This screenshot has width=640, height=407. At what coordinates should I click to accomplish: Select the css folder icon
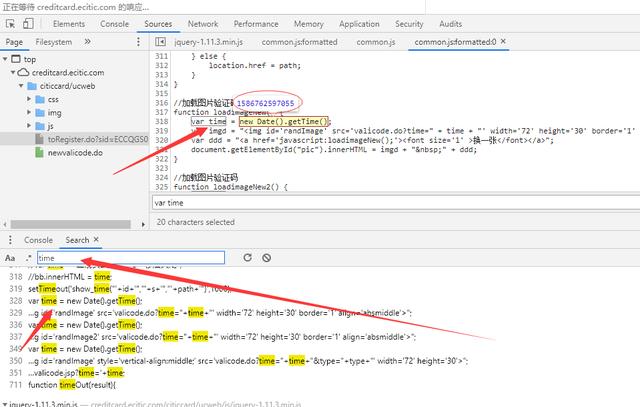tap(40, 99)
